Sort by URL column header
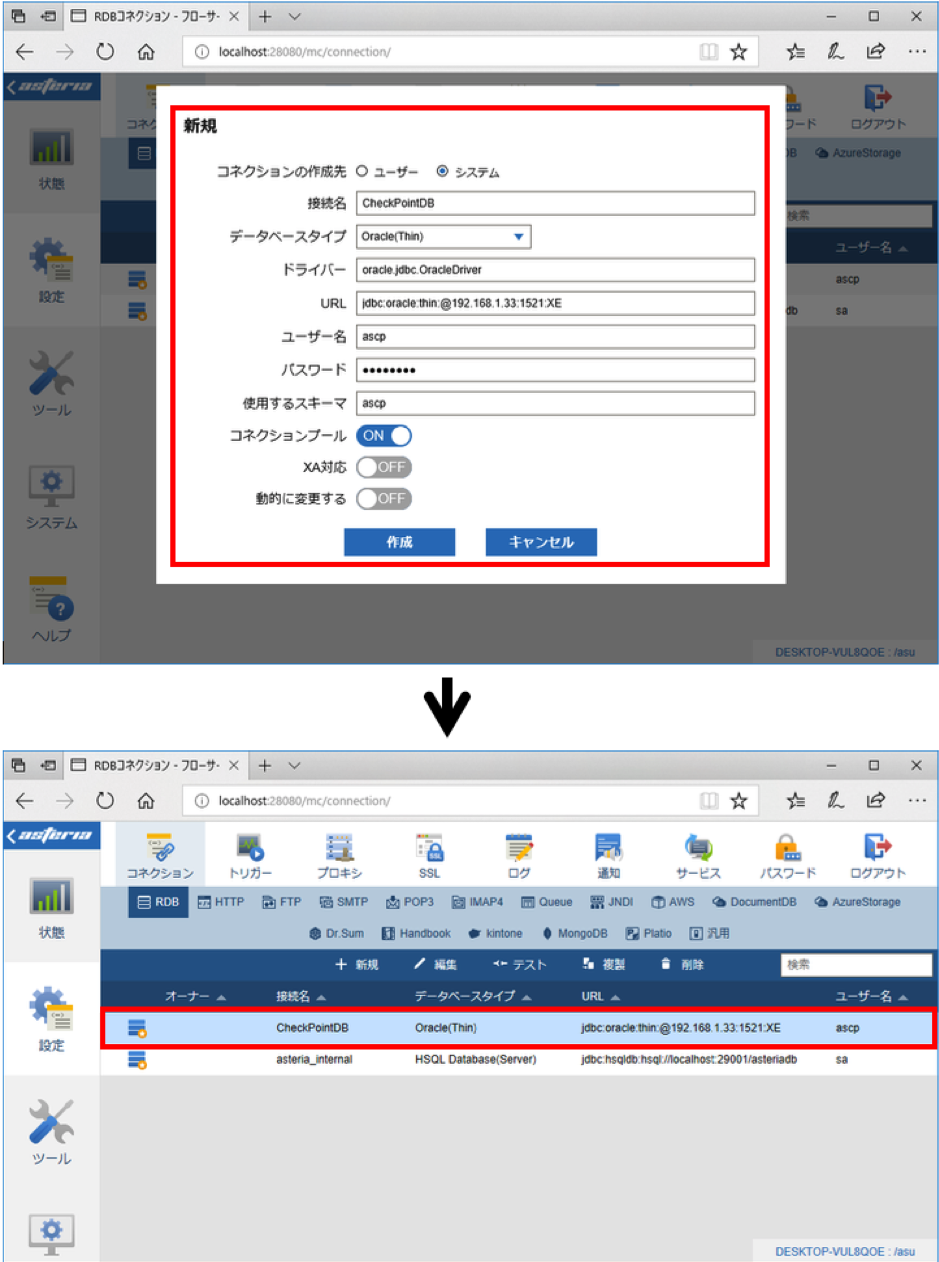This screenshot has height=1262, width=939. click(x=601, y=997)
